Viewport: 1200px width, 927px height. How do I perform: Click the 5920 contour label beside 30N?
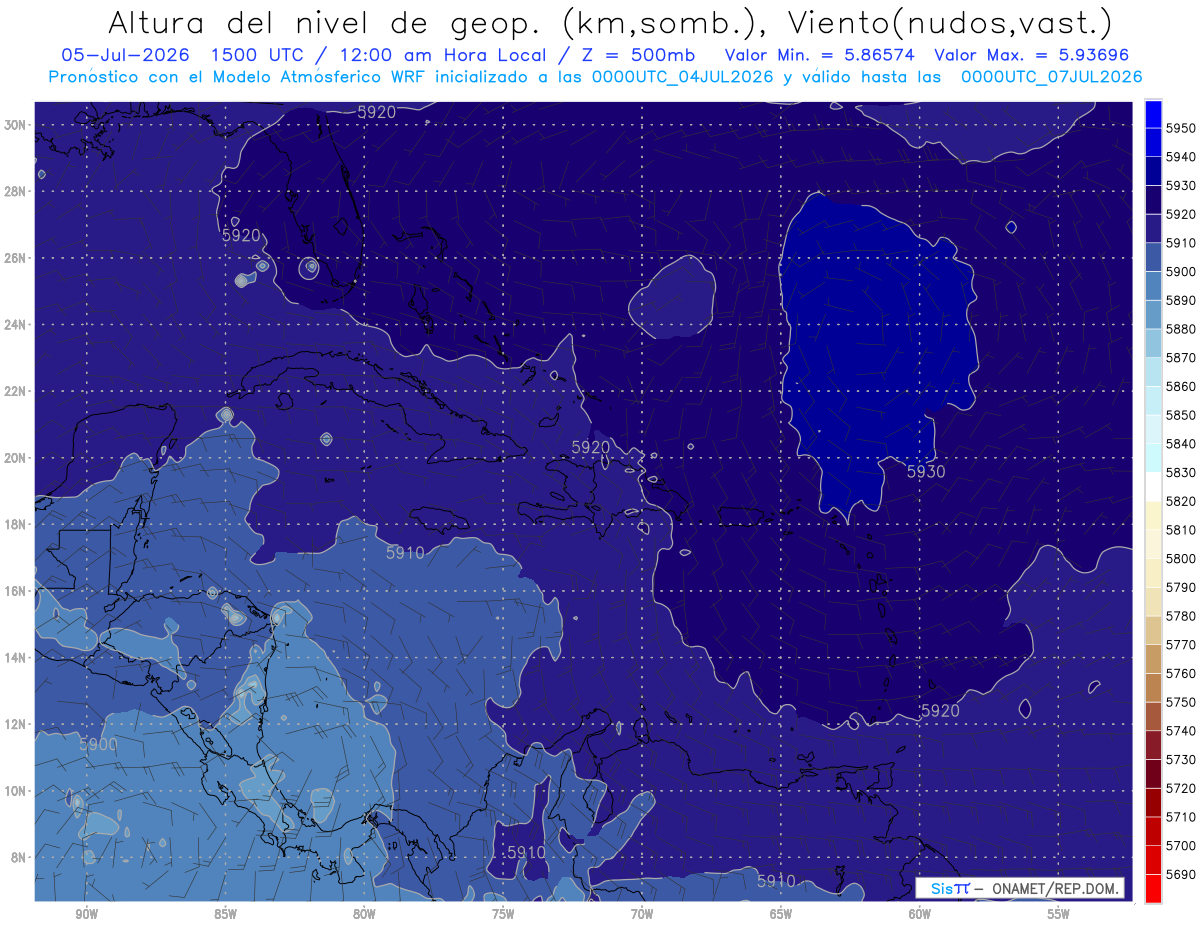coord(377,112)
